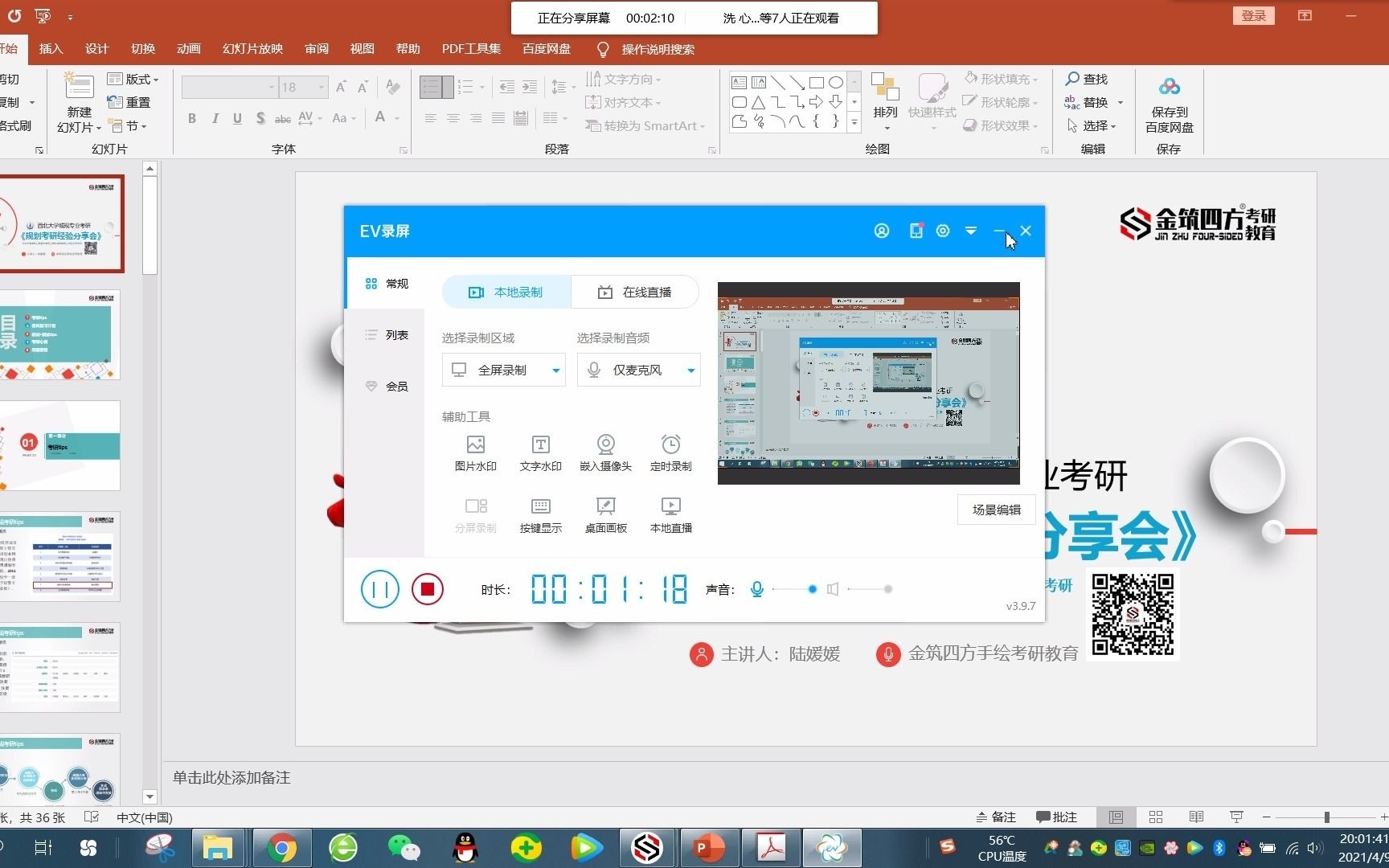Open the 设计 ribbon tab
Viewport: 1389px width, 868px height.
point(96,49)
